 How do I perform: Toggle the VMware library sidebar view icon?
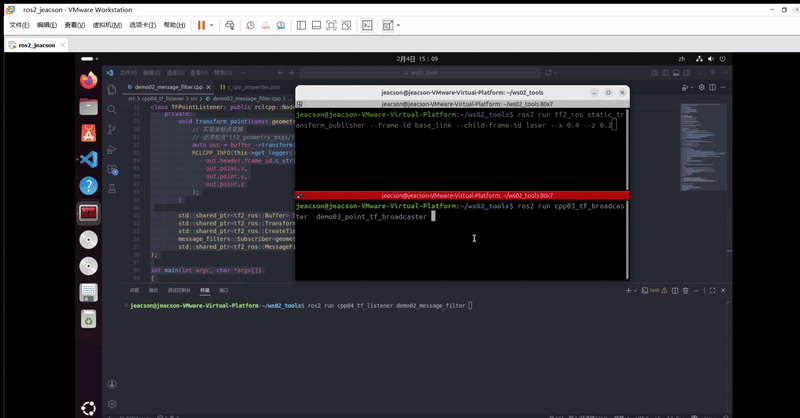point(301,25)
